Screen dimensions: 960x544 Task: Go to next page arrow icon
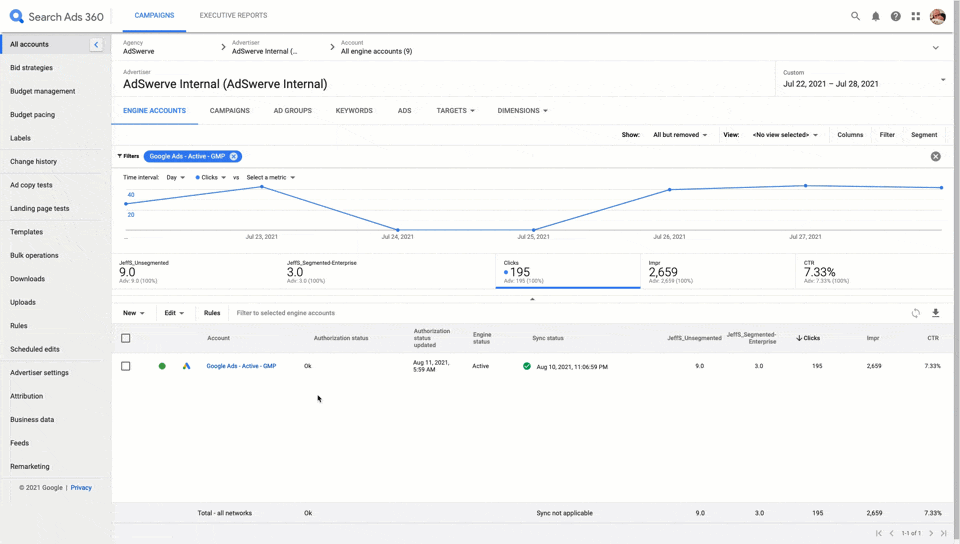coord(931,533)
